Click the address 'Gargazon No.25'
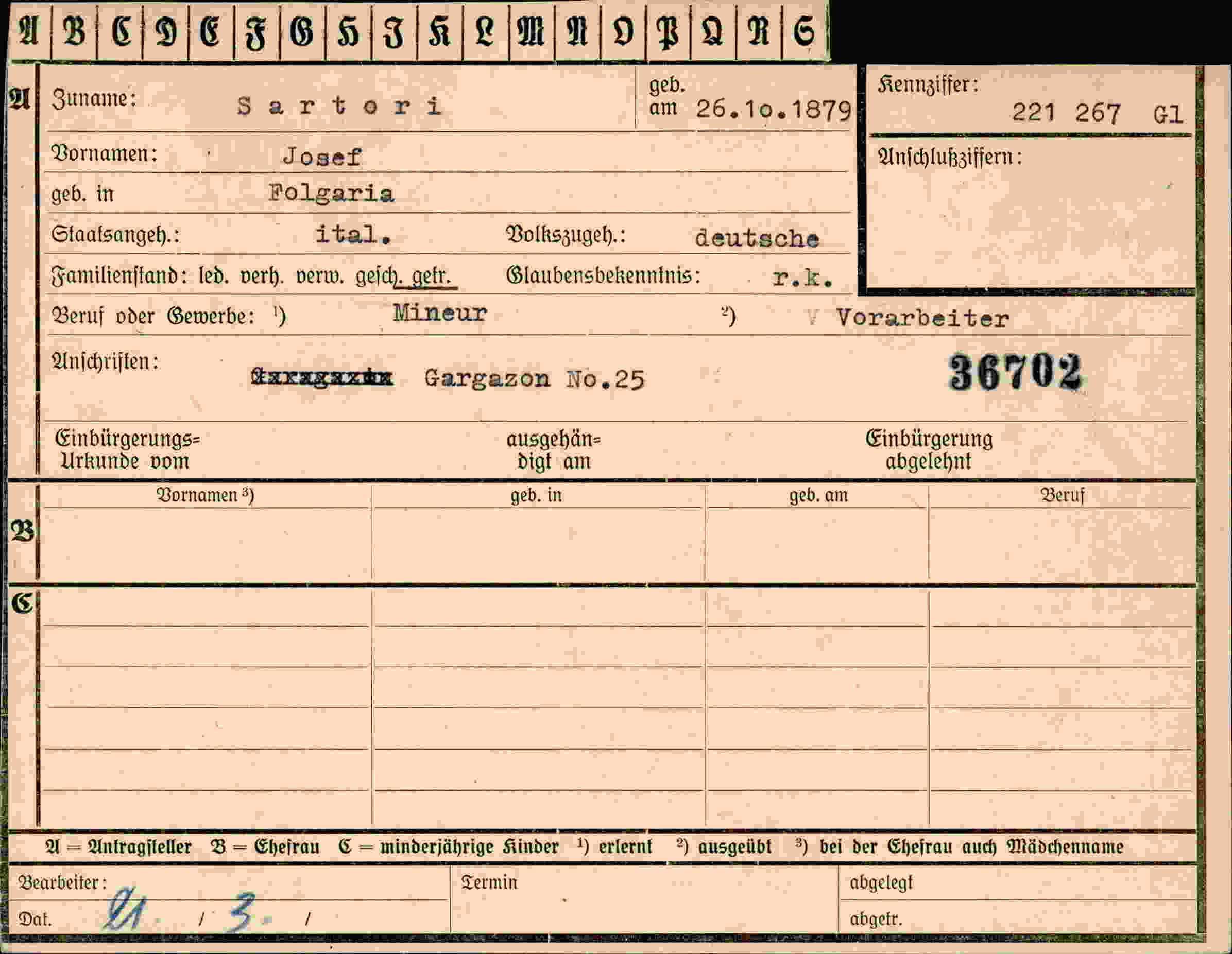Image resolution: width=1232 pixels, height=954 pixels. coord(534,378)
